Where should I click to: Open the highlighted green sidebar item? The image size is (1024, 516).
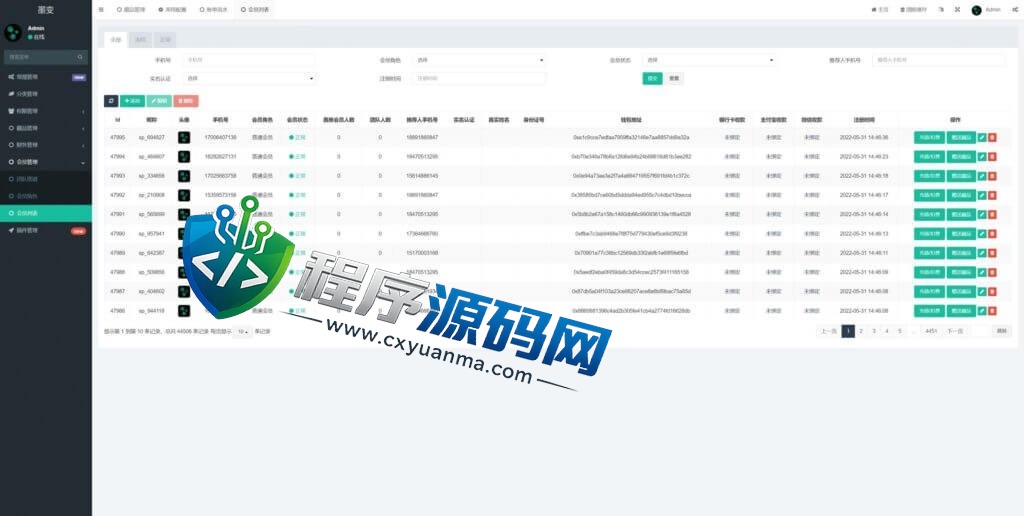(46, 214)
